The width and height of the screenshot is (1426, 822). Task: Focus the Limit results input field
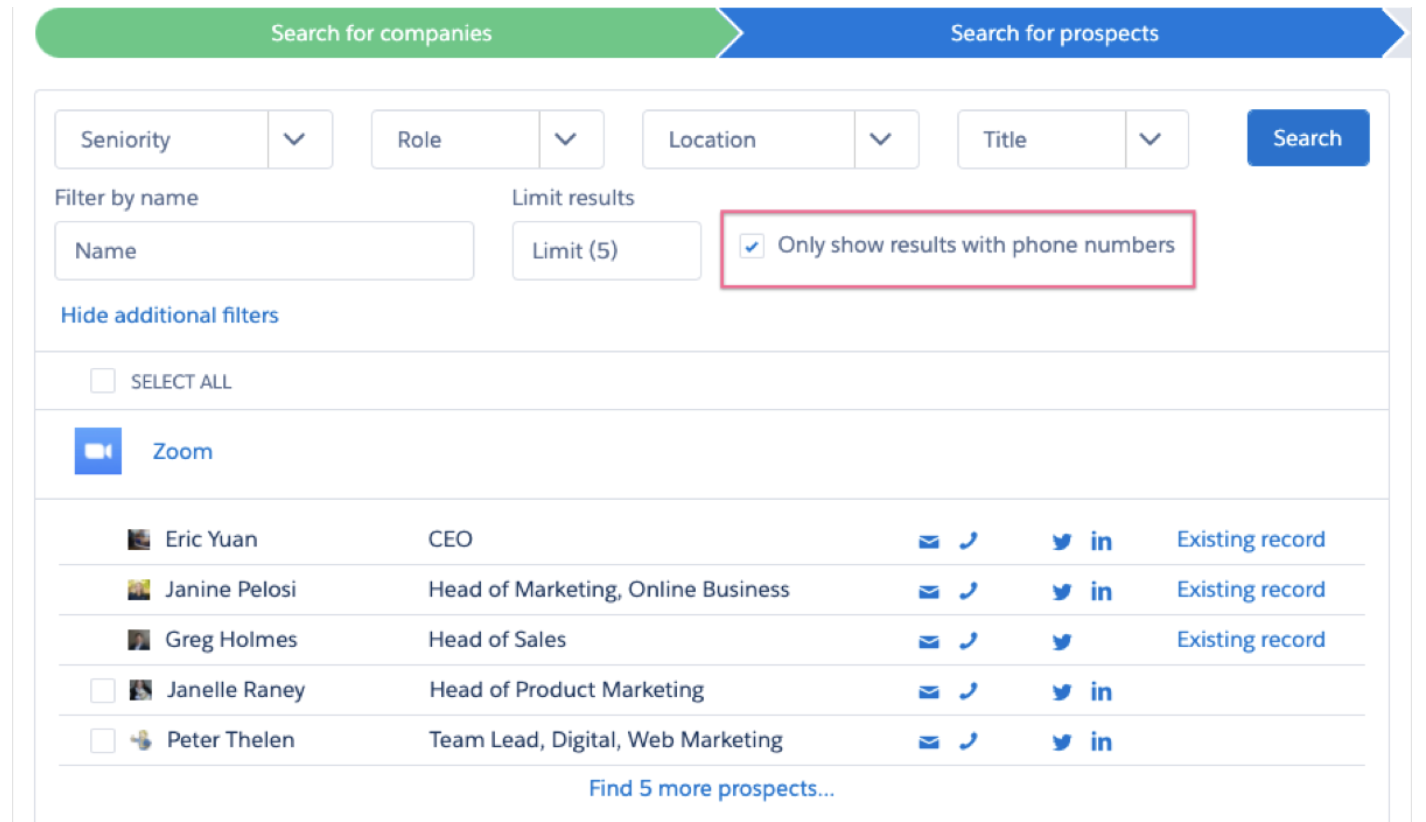[607, 251]
